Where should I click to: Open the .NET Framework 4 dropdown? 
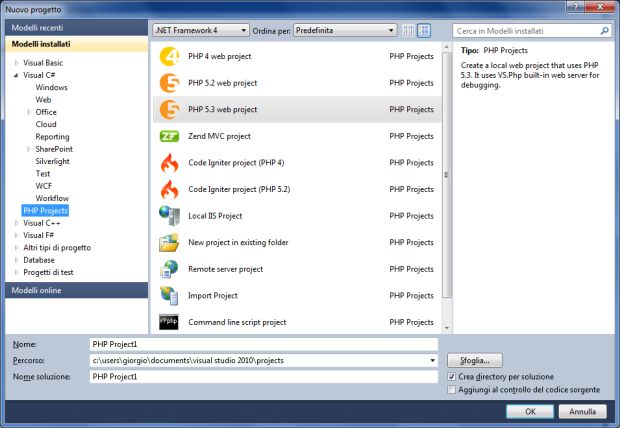[x=201, y=30]
